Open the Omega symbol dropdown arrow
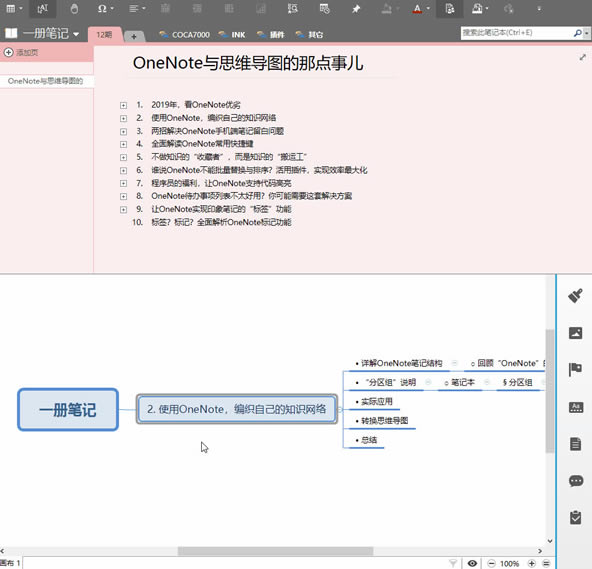592x569 pixels. 112,8
